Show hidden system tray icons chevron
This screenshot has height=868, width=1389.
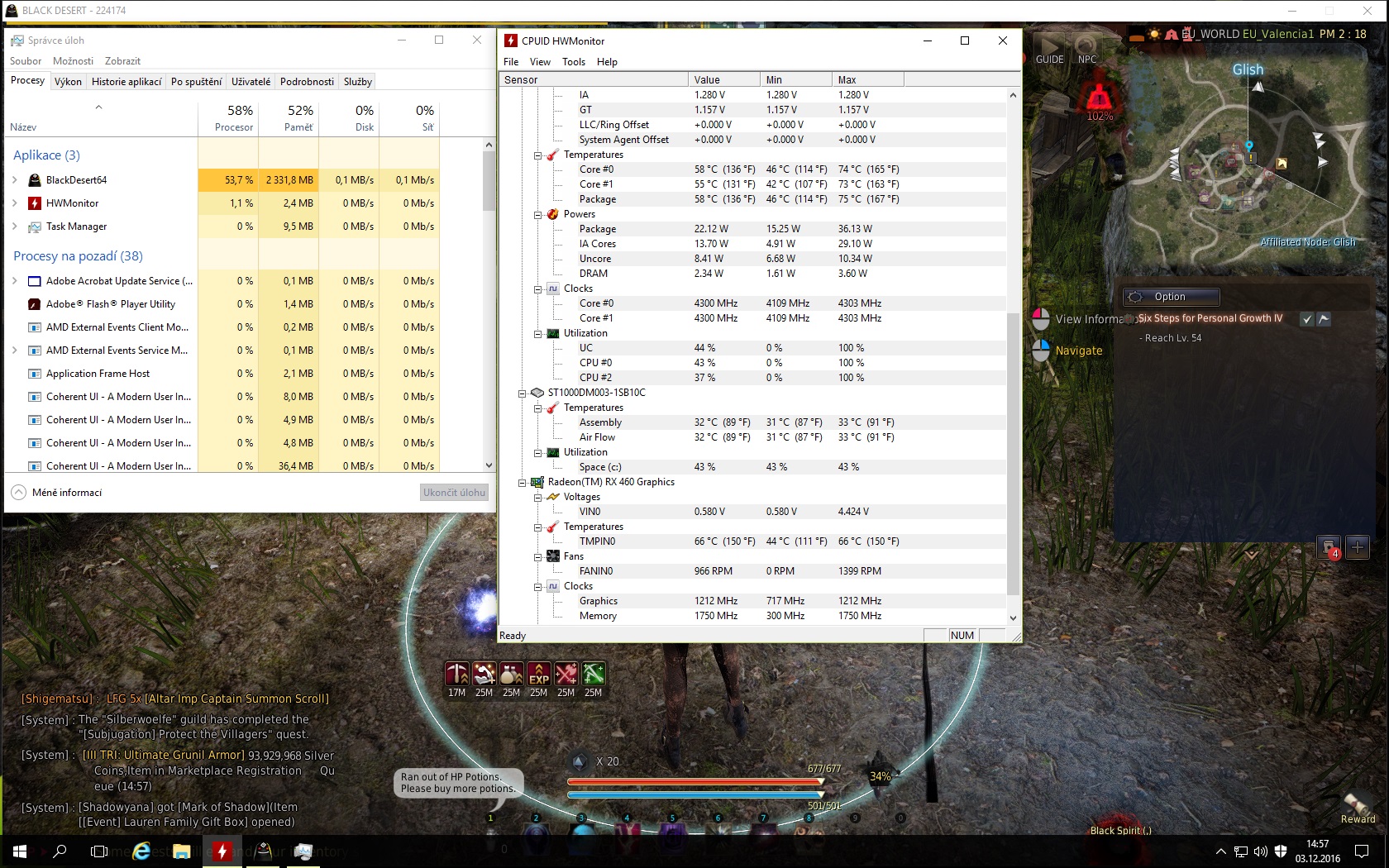click(1220, 851)
